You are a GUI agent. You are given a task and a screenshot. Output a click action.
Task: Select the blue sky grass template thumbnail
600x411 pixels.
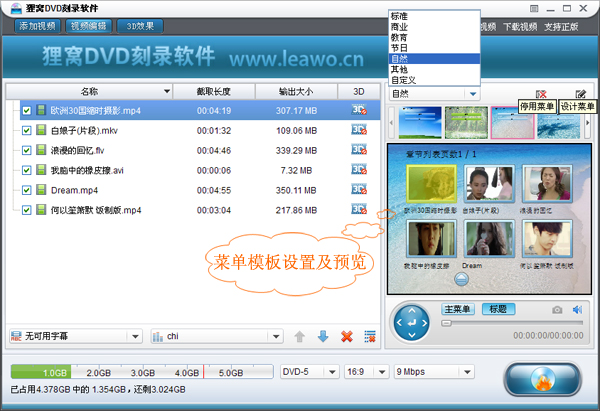coord(420,122)
